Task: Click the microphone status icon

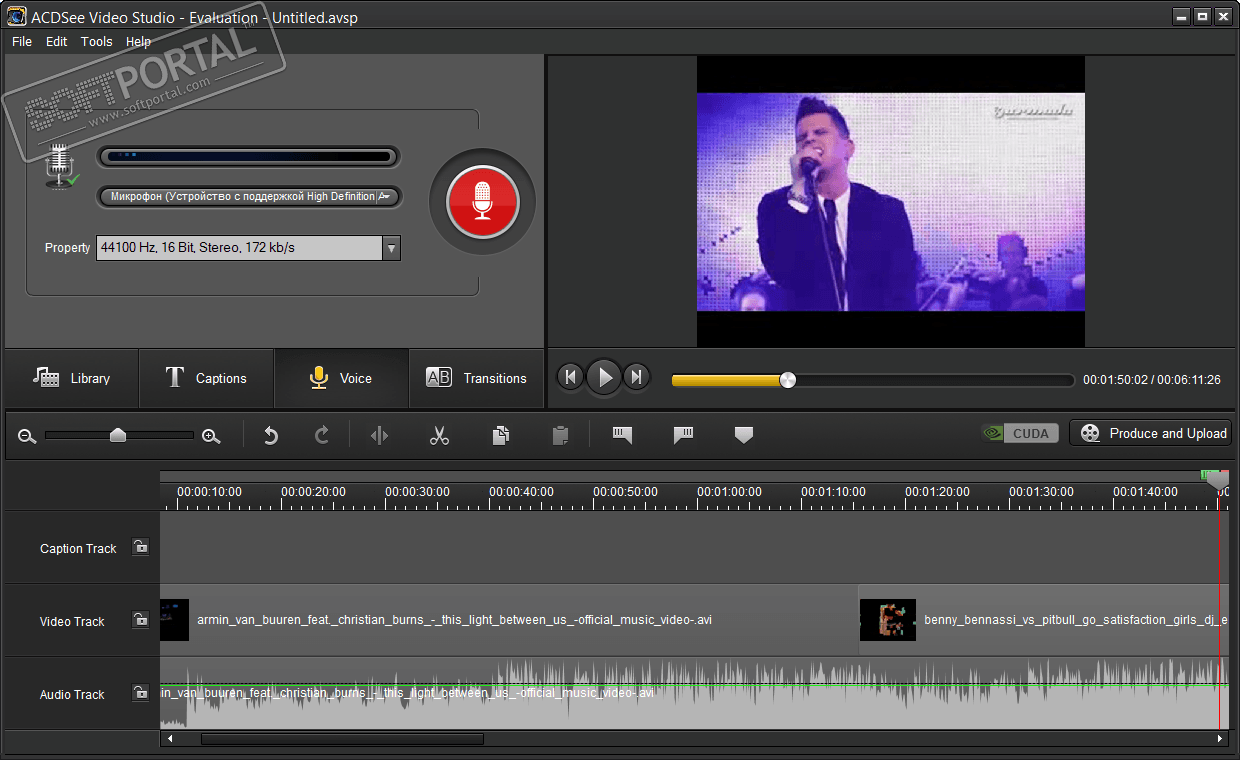Action: tap(62, 165)
